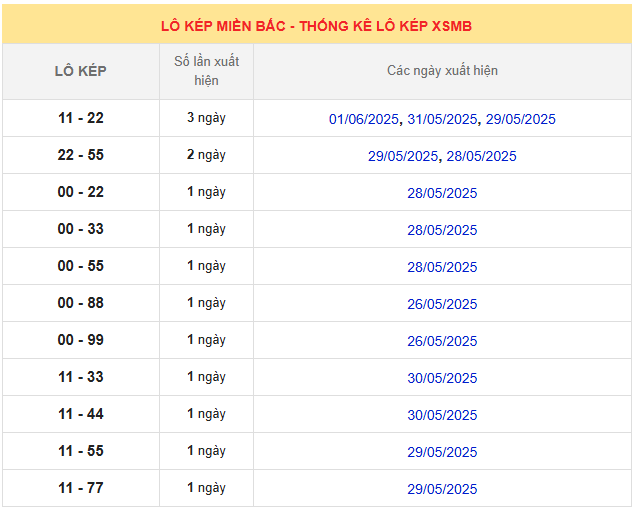The width and height of the screenshot is (644, 511).
Task: Open 28/05/2025 date in 00 - 55 row
Action: coord(442,267)
